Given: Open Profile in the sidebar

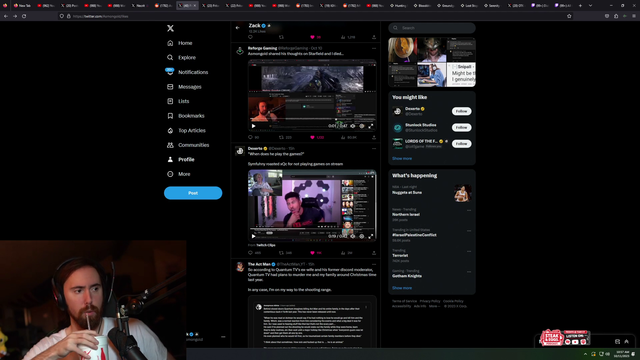Looking at the screenshot, I should click(x=180, y=160).
